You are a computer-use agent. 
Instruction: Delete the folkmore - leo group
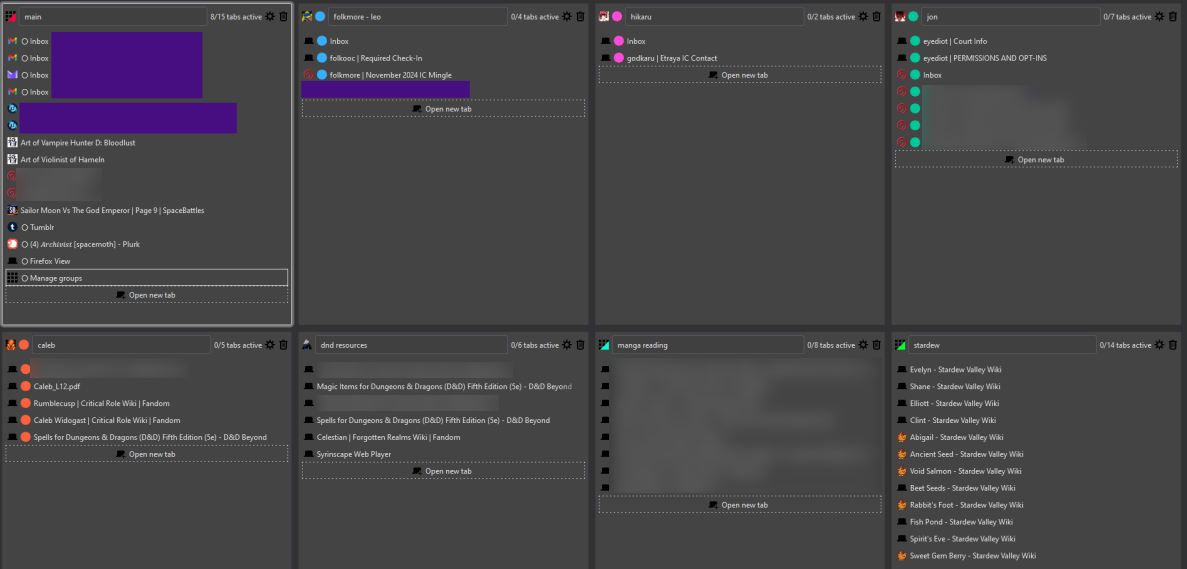tap(580, 17)
